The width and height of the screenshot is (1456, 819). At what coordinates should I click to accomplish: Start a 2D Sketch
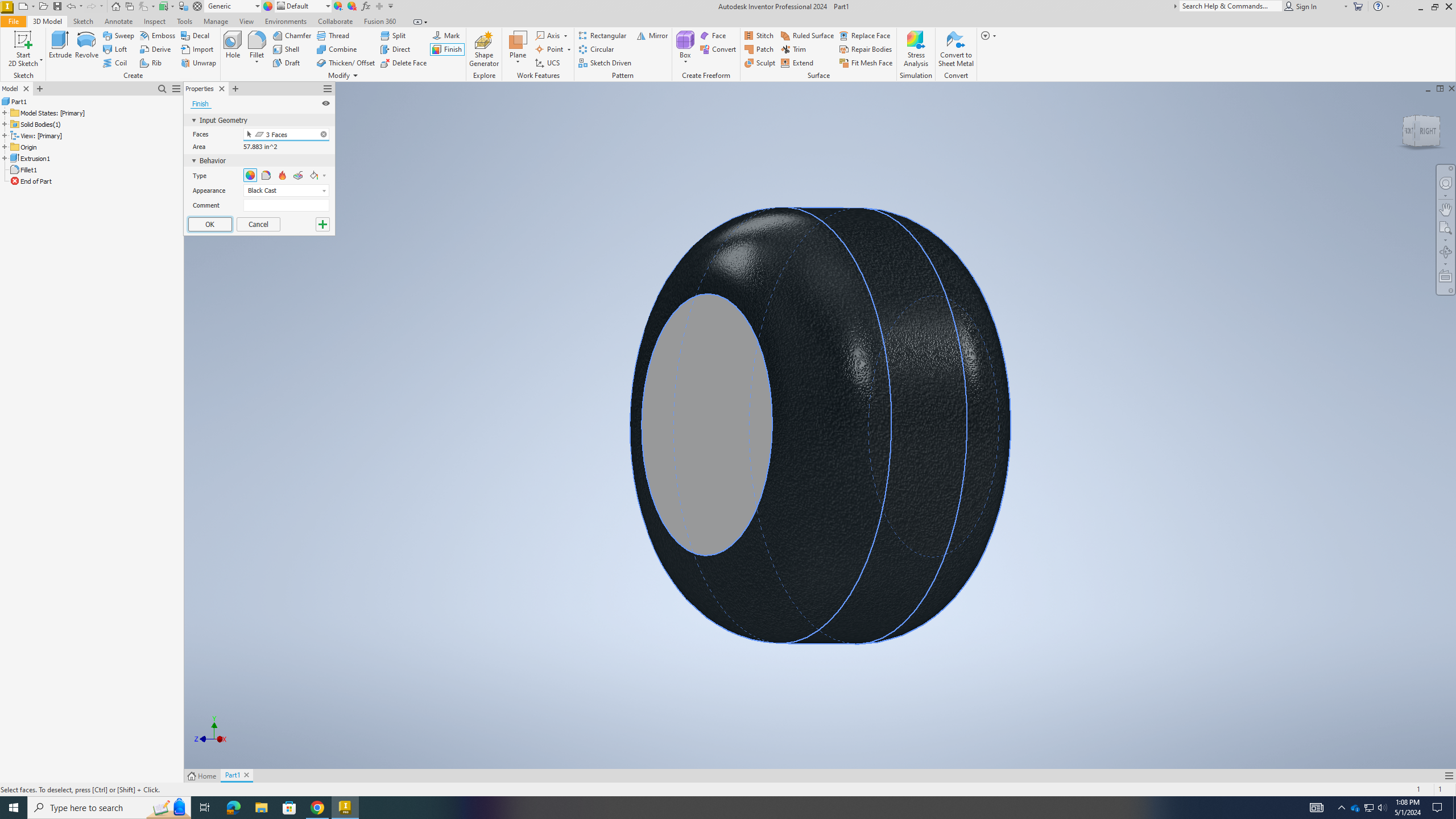pos(23,49)
